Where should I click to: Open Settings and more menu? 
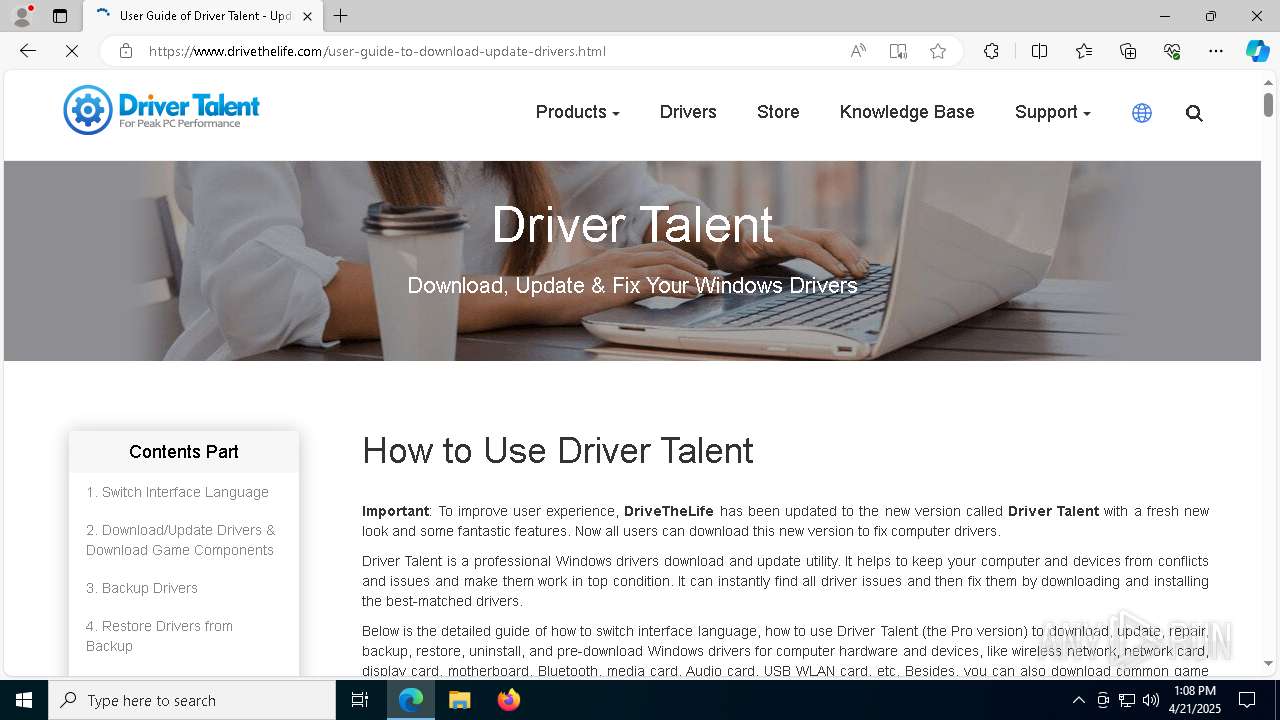click(x=1216, y=51)
